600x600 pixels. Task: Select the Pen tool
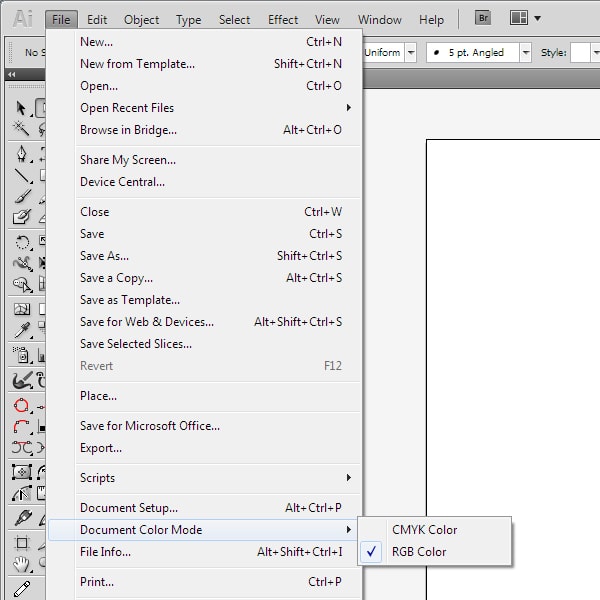[21, 154]
